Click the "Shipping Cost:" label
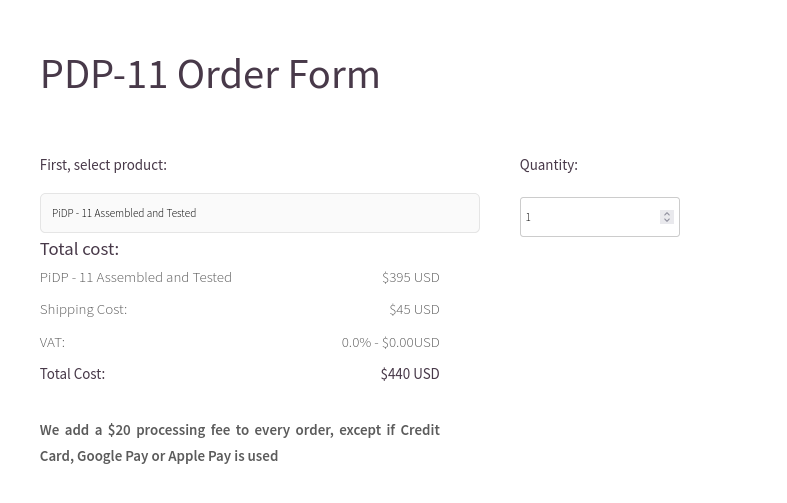Viewport: 787px width, 503px height. tap(83, 309)
